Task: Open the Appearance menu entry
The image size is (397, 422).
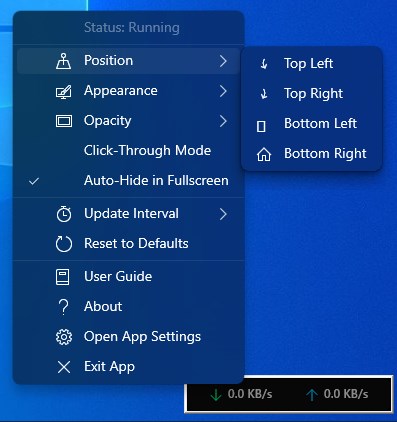Action: (x=129, y=91)
